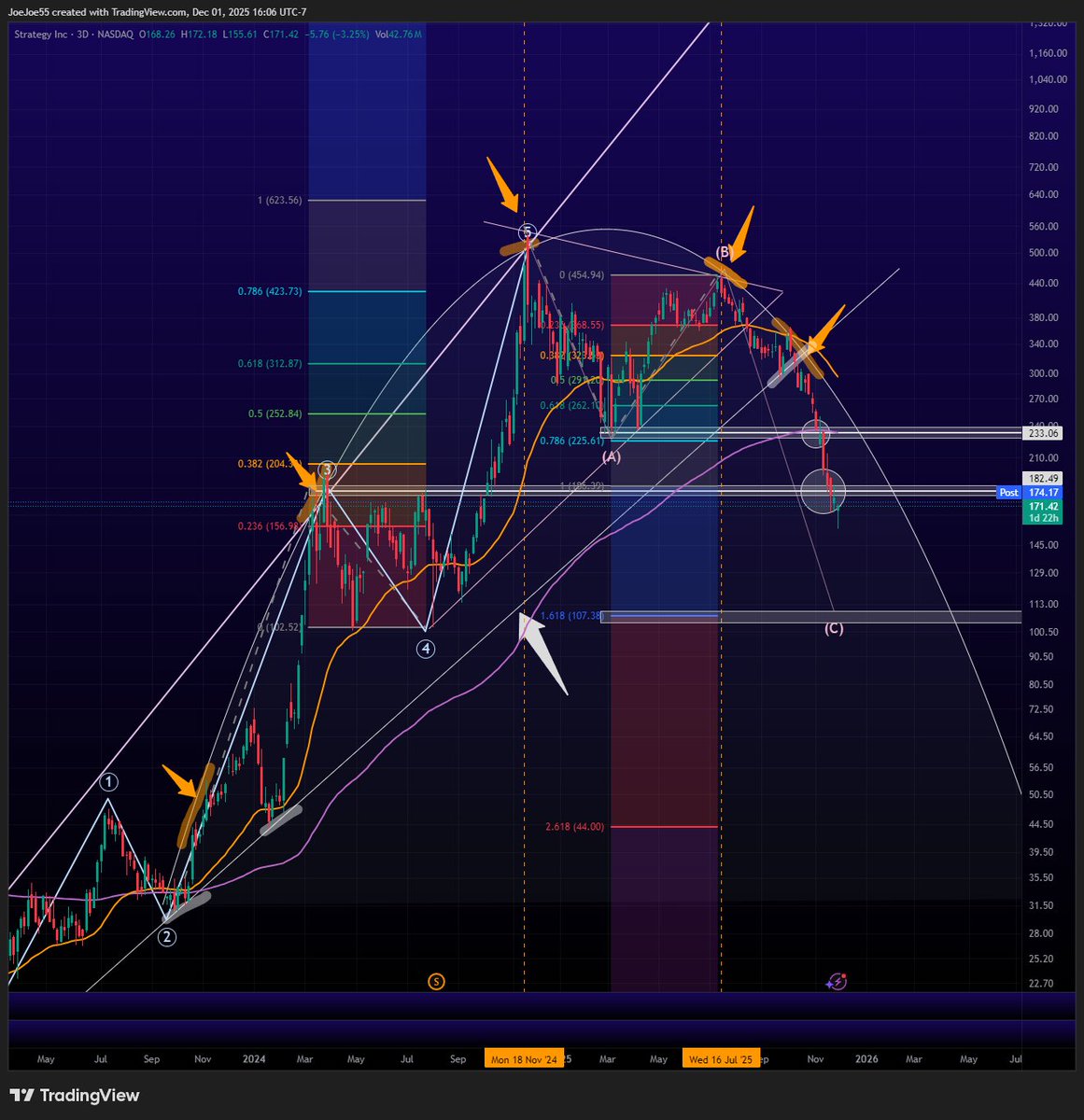Select the (A) corrective wave label
This screenshot has height=1120, width=1084.
(611, 456)
